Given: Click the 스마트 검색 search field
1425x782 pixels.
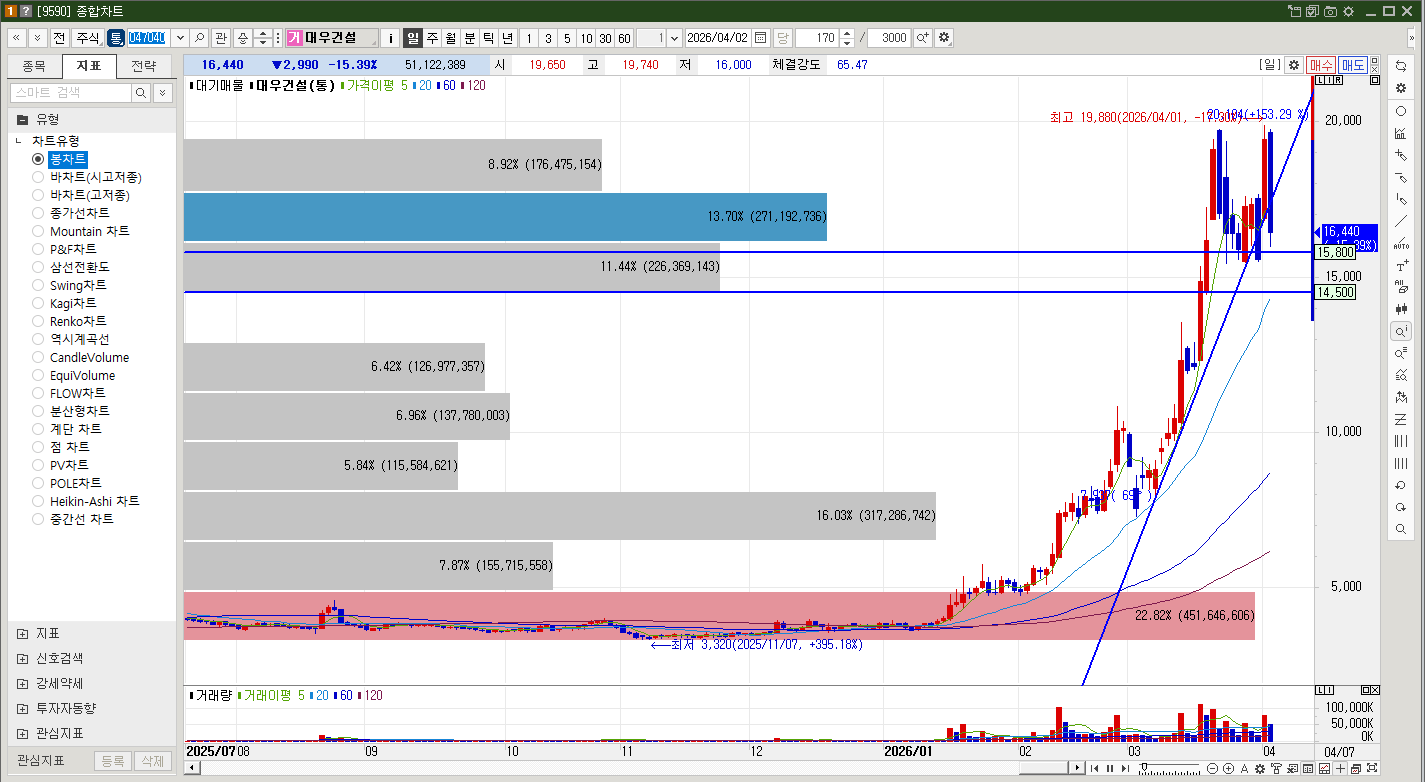Looking at the screenshot, I should [70, 93].
